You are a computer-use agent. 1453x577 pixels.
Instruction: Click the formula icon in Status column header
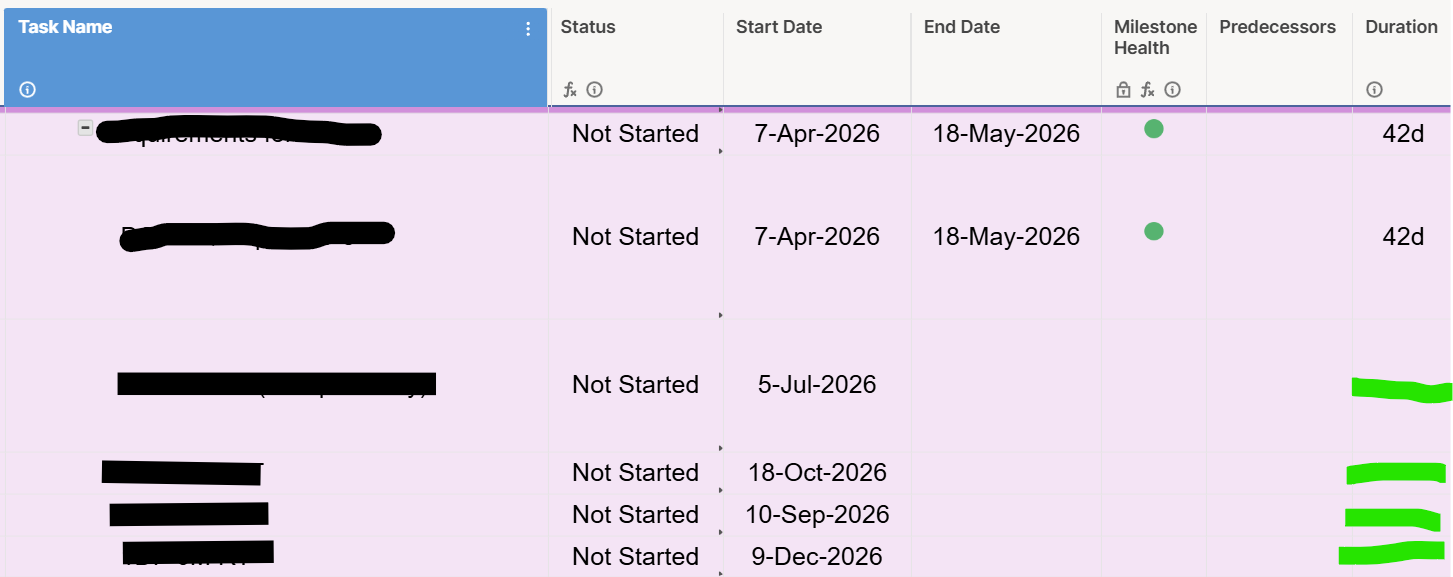pyautogui.click(x=570, y=90)
